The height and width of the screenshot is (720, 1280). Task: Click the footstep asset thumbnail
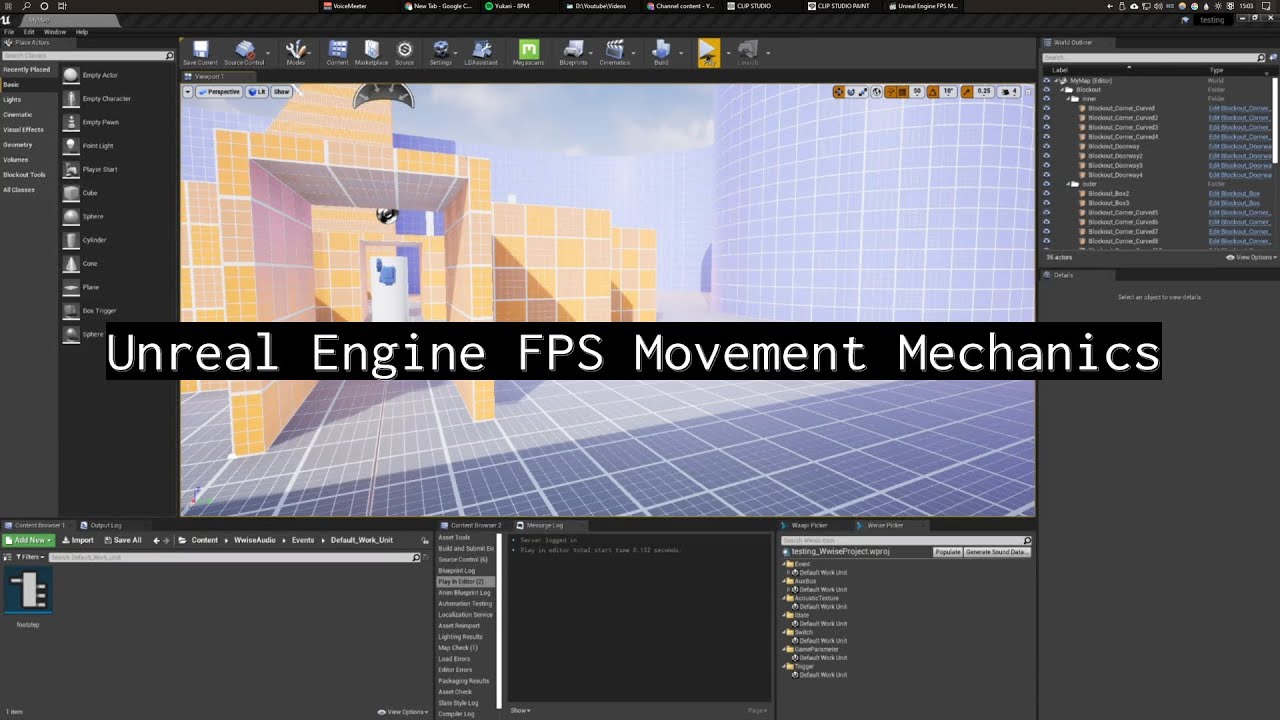(x=28, y=591)
